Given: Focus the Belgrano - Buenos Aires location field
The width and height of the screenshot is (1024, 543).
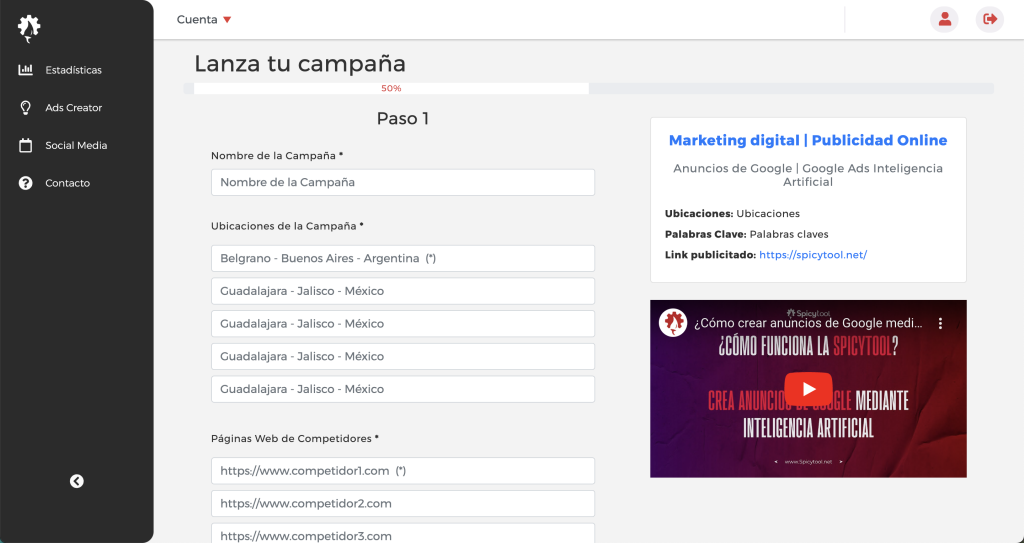Looking at the screenshot, I should tap(403, 258).
